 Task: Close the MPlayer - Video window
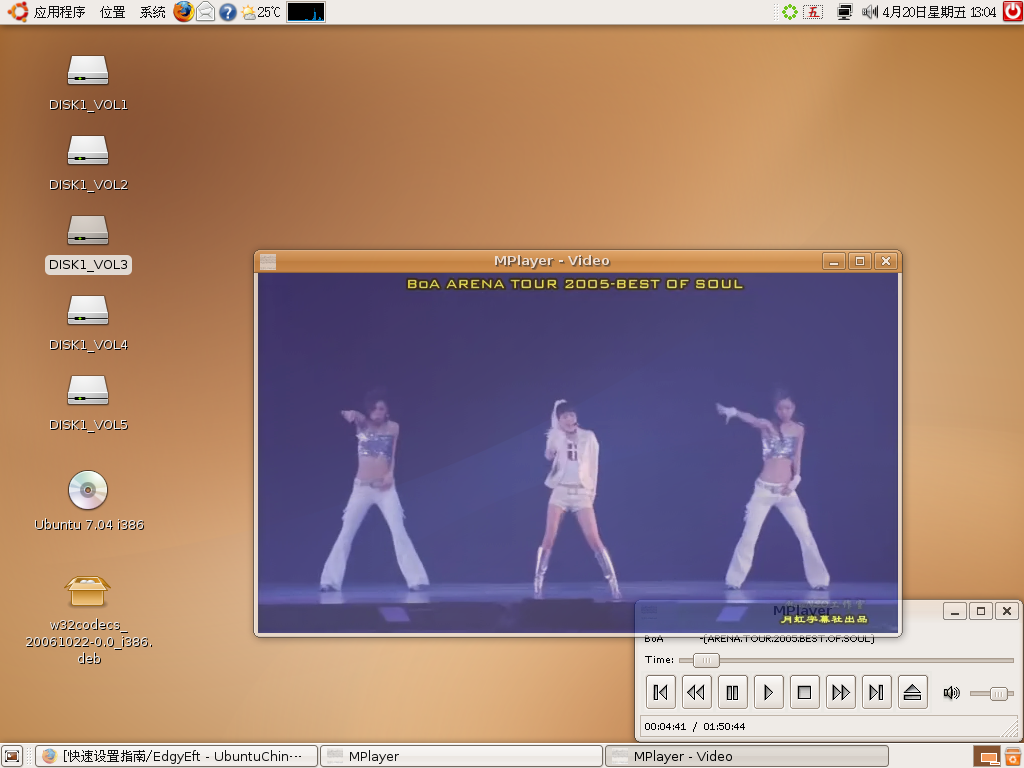pyautogui.click(x=886, y=261)
